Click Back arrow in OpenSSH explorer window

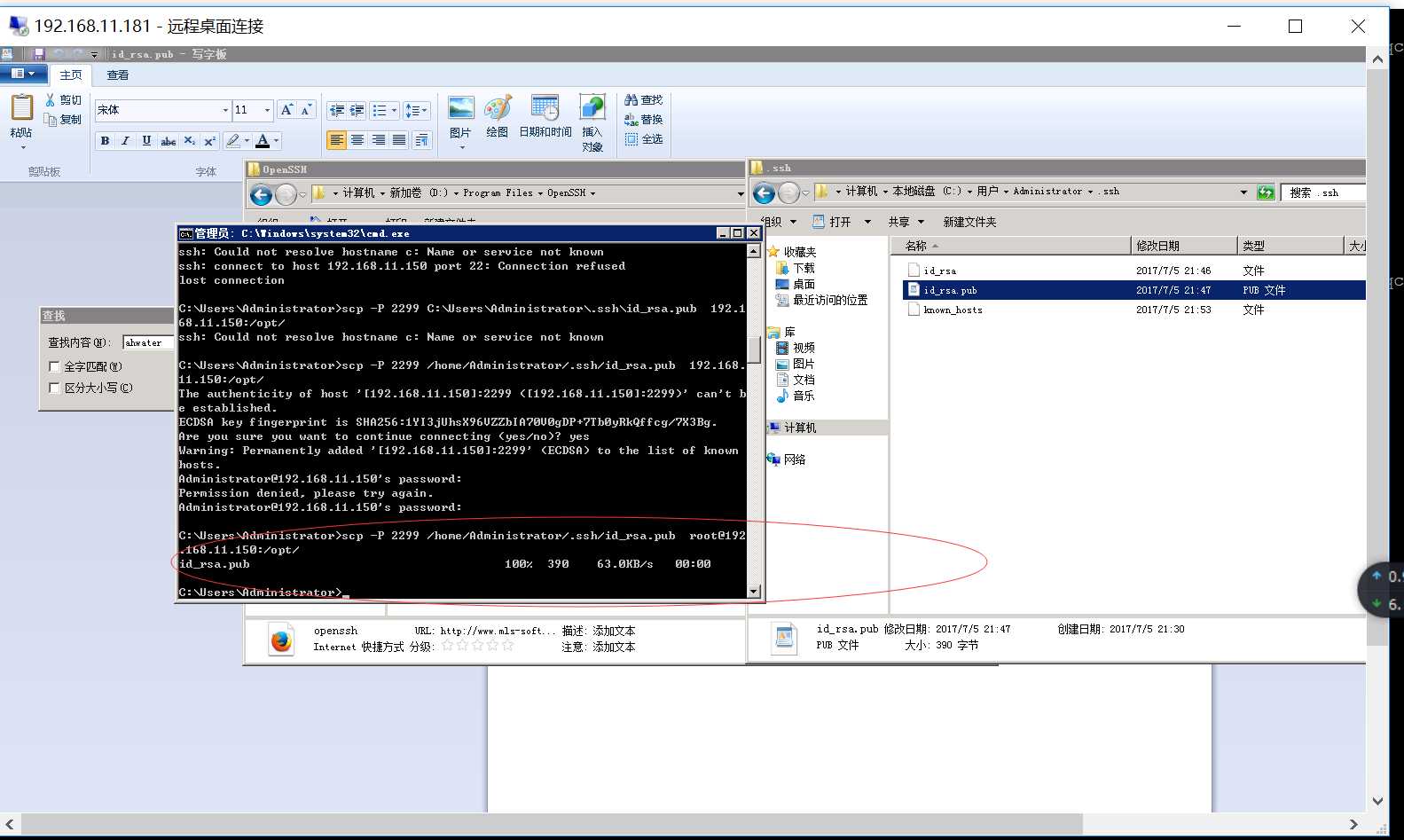(x=261, y=194)
